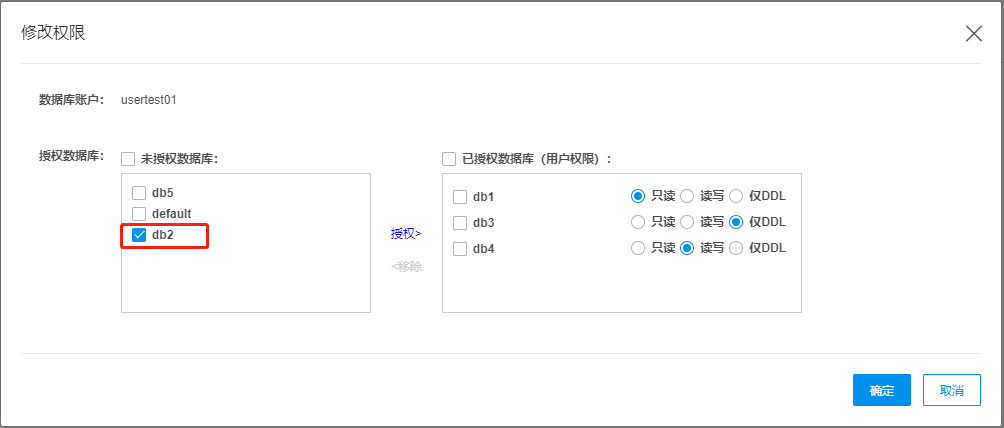This screenshot has height=428, width=1004.
Task: Set db3 permission to 只读
Action: [638, 222]
